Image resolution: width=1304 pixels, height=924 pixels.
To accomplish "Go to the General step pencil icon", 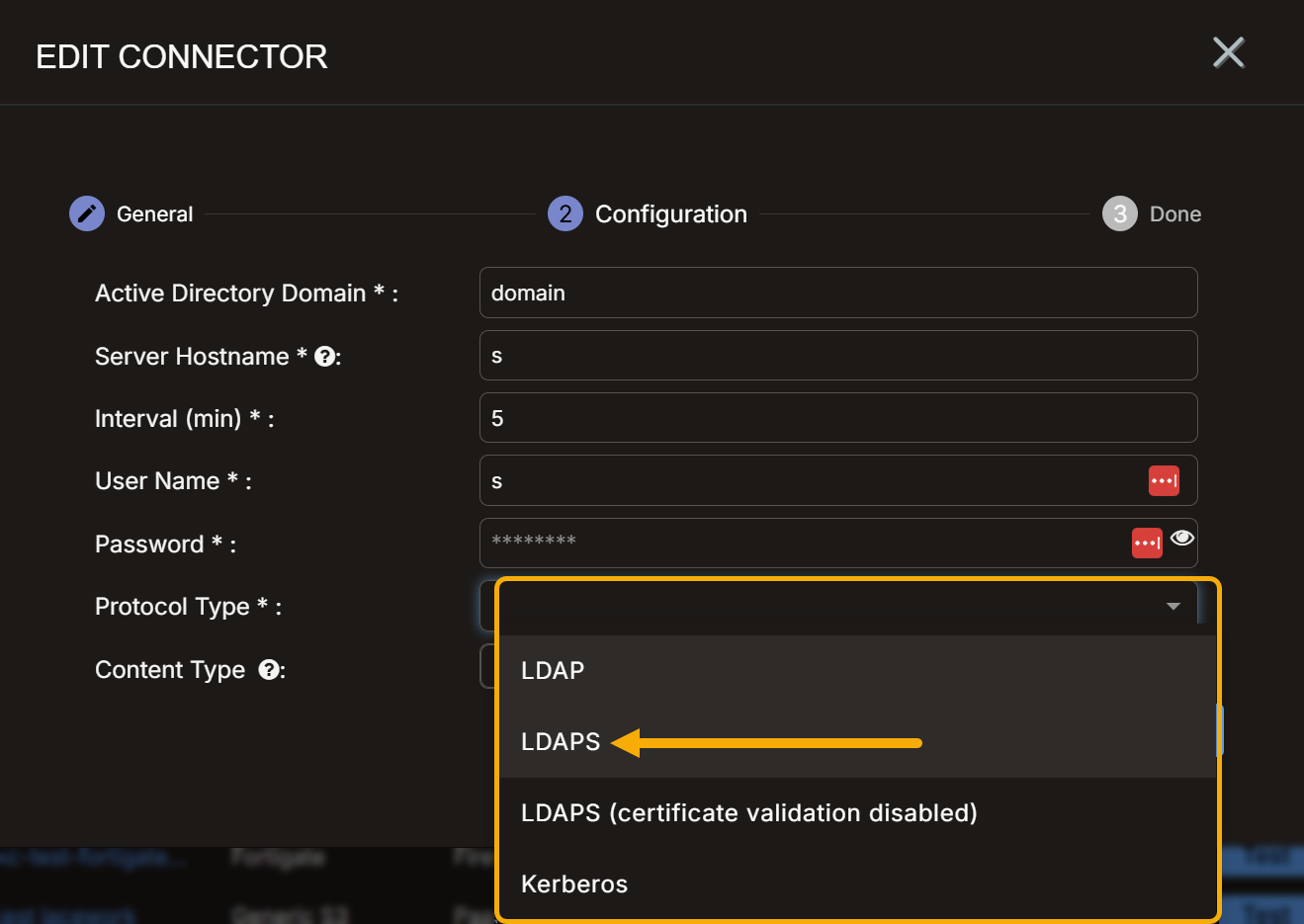I will 87,213.
